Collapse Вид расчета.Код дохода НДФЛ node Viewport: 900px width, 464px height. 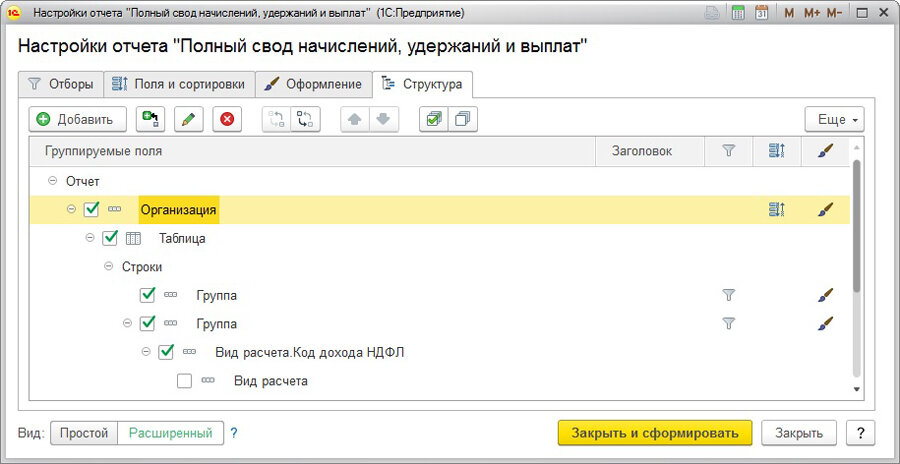click(146, 351)
